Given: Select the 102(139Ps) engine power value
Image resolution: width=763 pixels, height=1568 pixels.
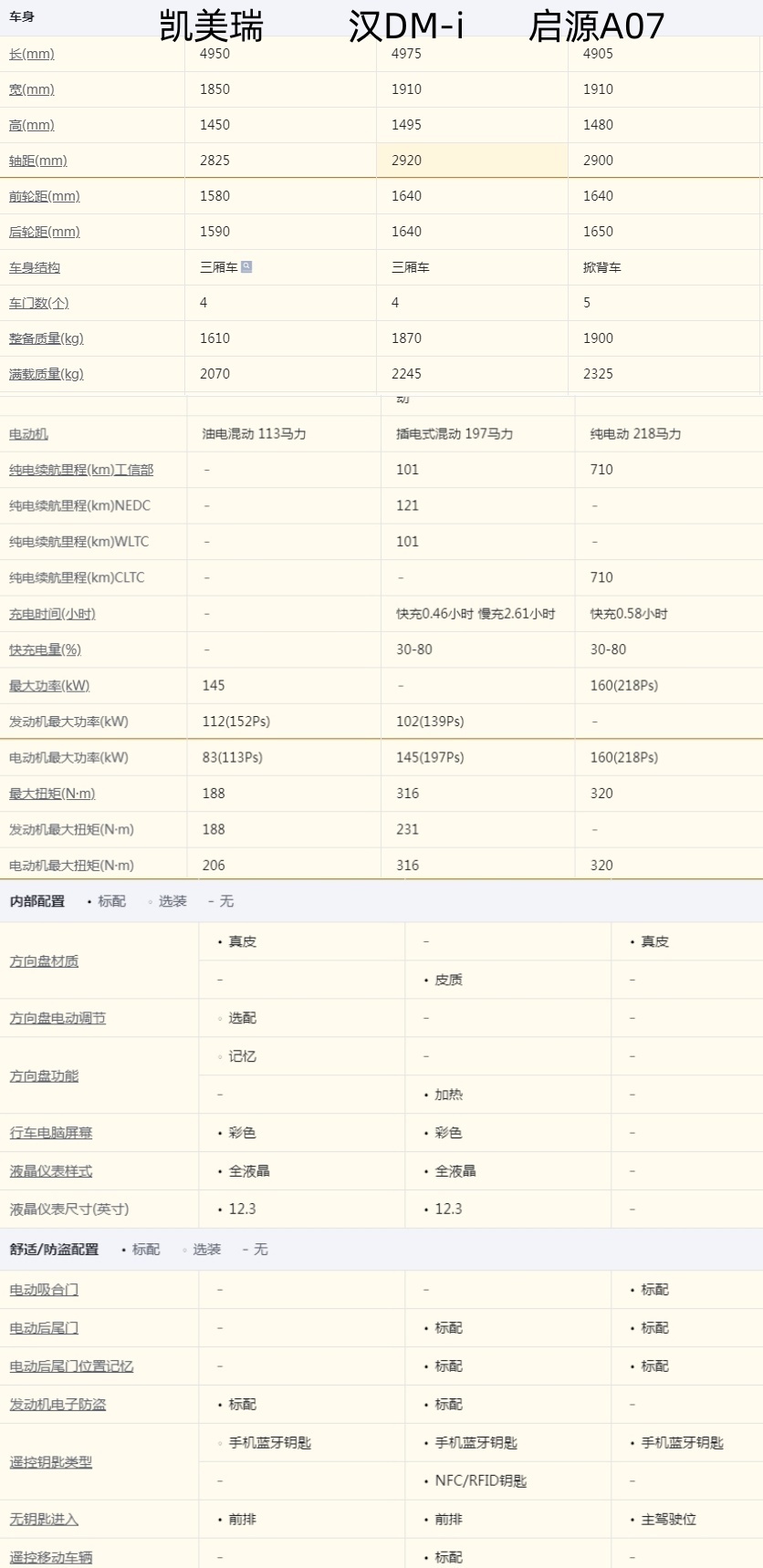Looking at the screenshot, I should (430, 722).
